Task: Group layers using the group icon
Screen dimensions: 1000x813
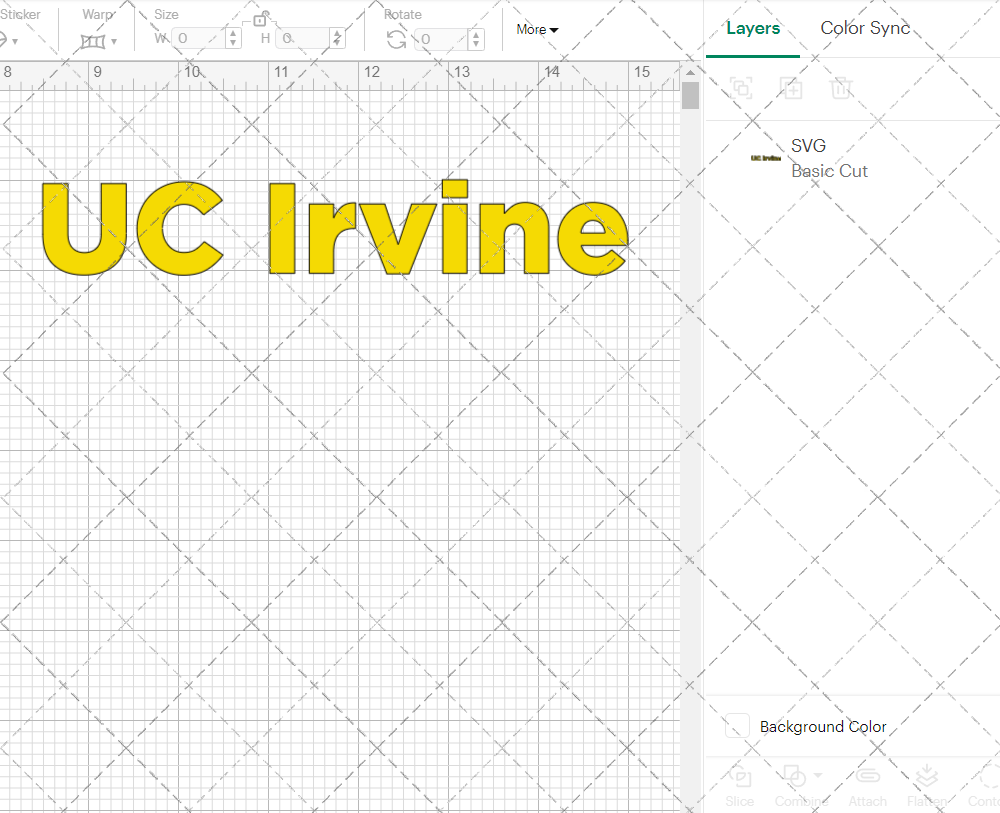Action: 741,88
